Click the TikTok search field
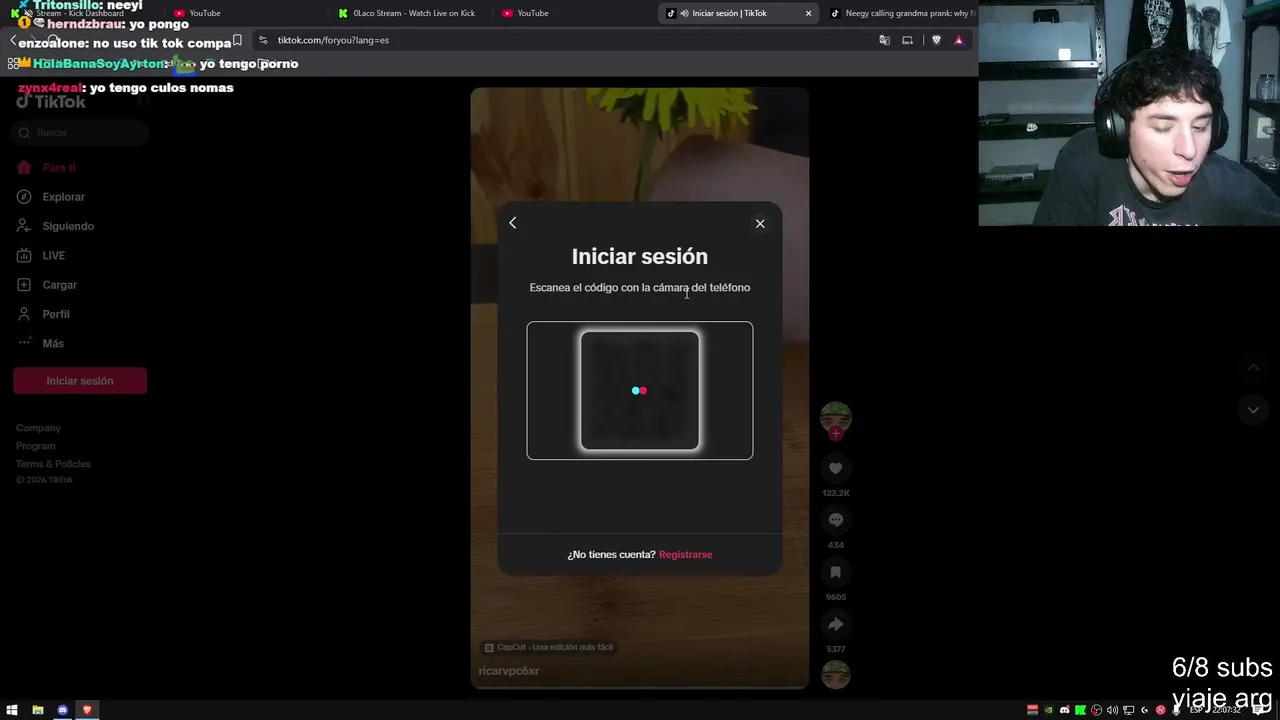The width and height of the screenshot is (1280, 720). pos(80,133)
